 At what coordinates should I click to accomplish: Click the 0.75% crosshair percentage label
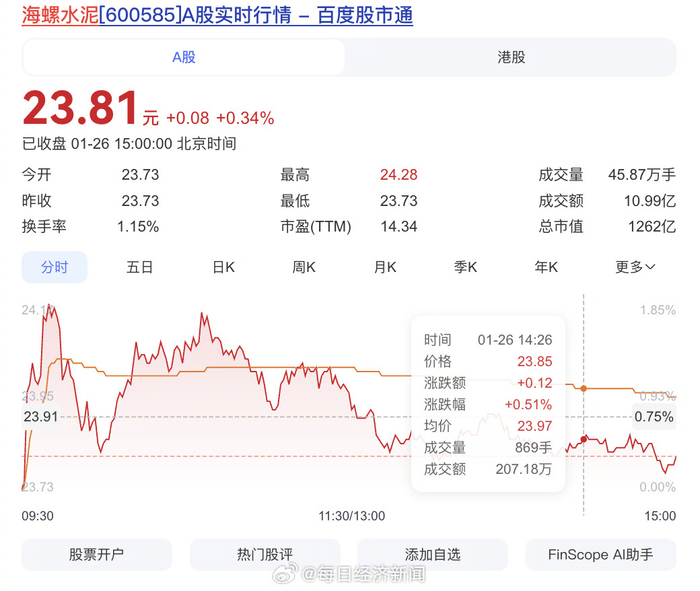[x=654, y=417]
